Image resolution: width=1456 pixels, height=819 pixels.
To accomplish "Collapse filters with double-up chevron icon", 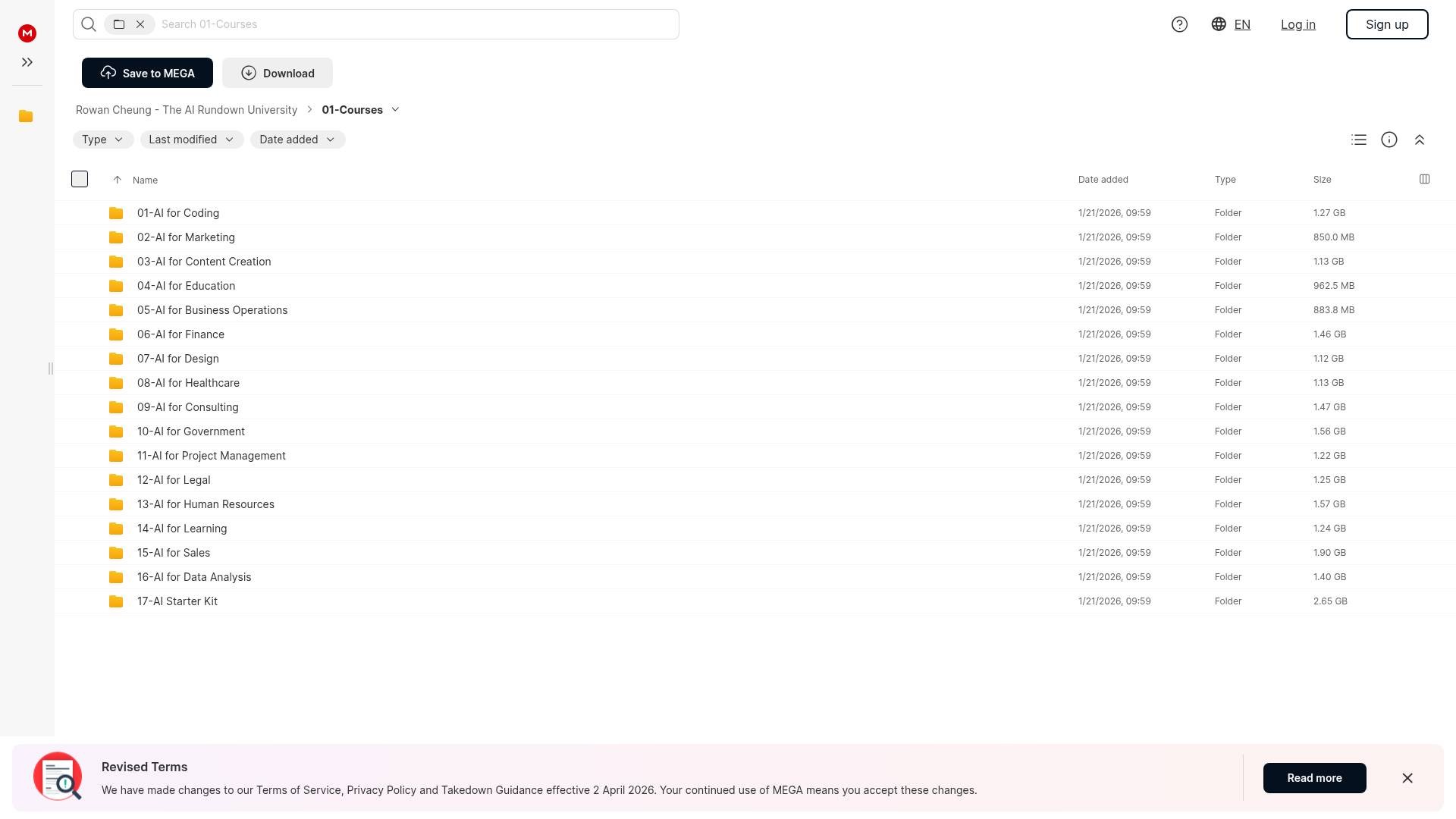I will click(1420, 140).
